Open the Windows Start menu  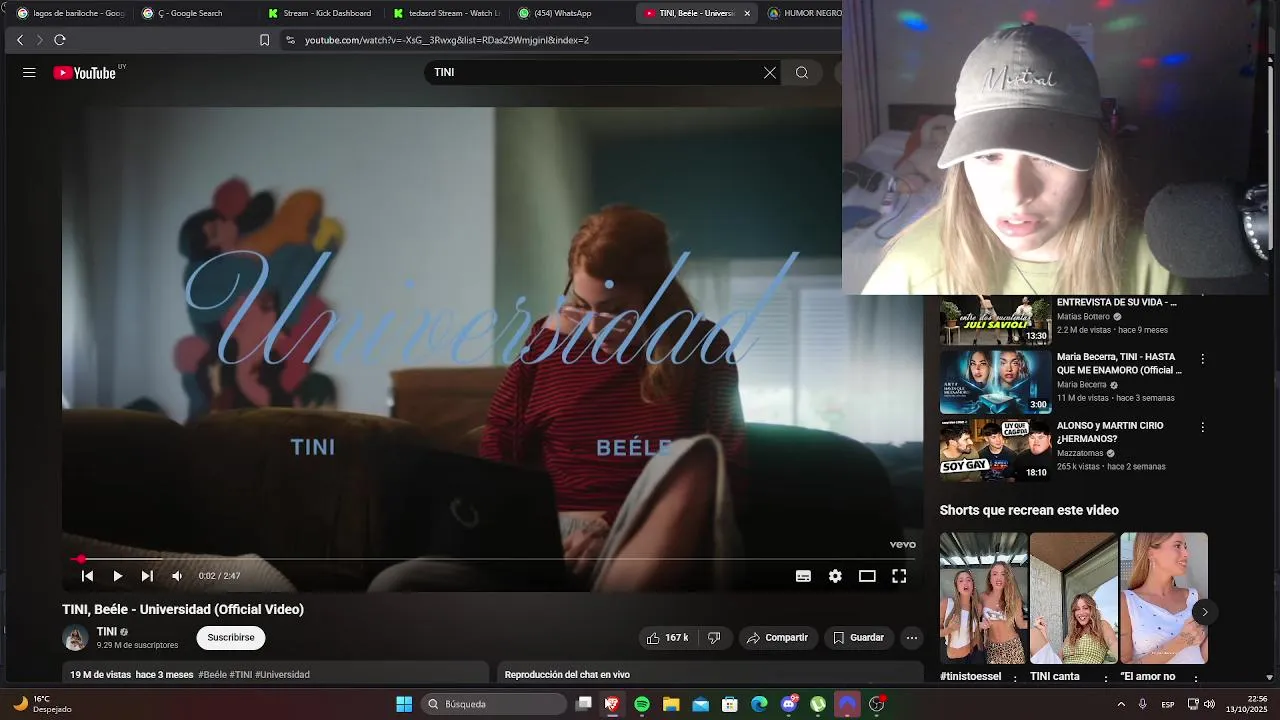(x=404, y=704)
